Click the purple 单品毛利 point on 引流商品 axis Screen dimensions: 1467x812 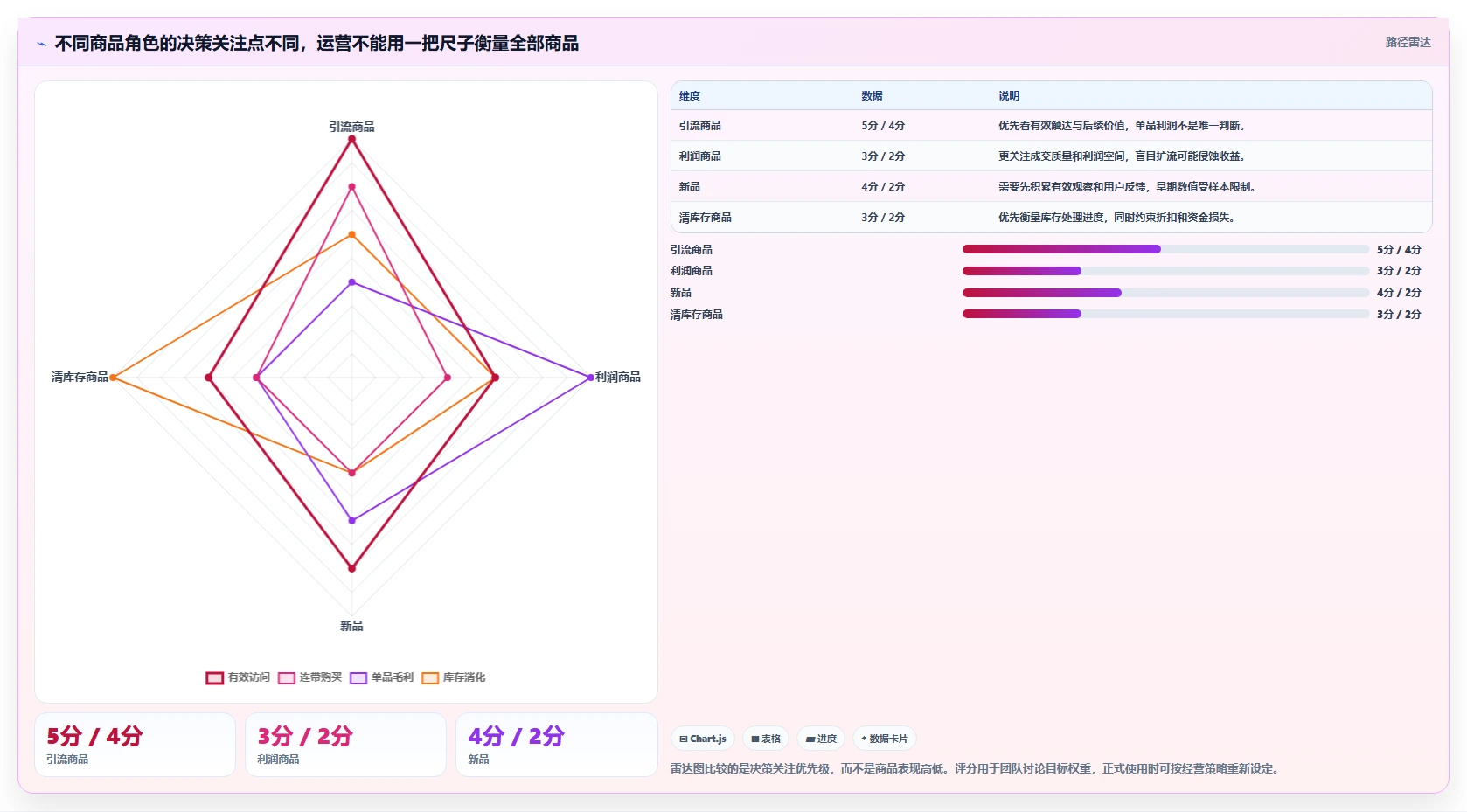pos(352,282)
